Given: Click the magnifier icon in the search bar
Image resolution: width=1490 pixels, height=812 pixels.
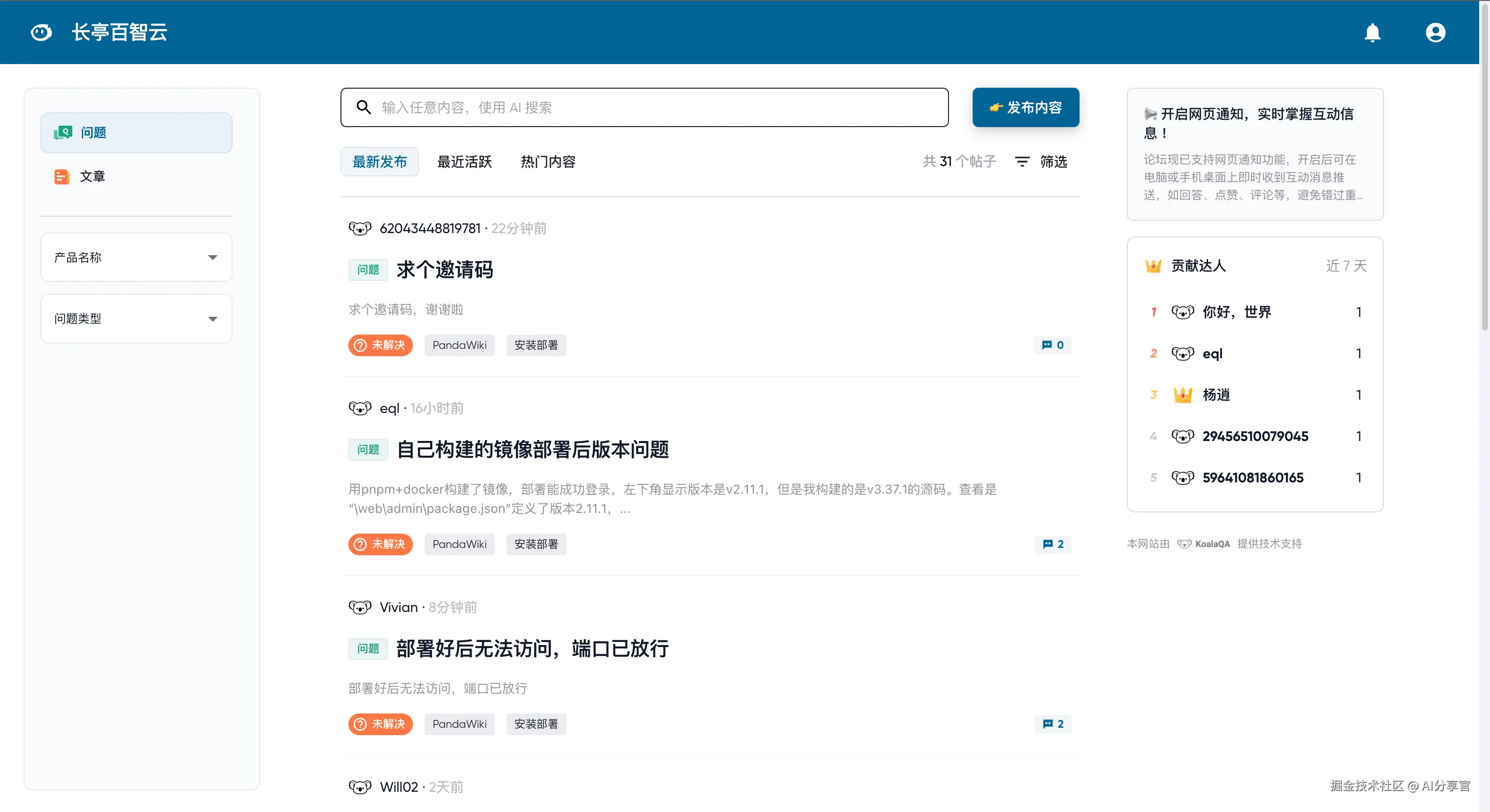Looking at the screenshot, I should pos(364,107).
